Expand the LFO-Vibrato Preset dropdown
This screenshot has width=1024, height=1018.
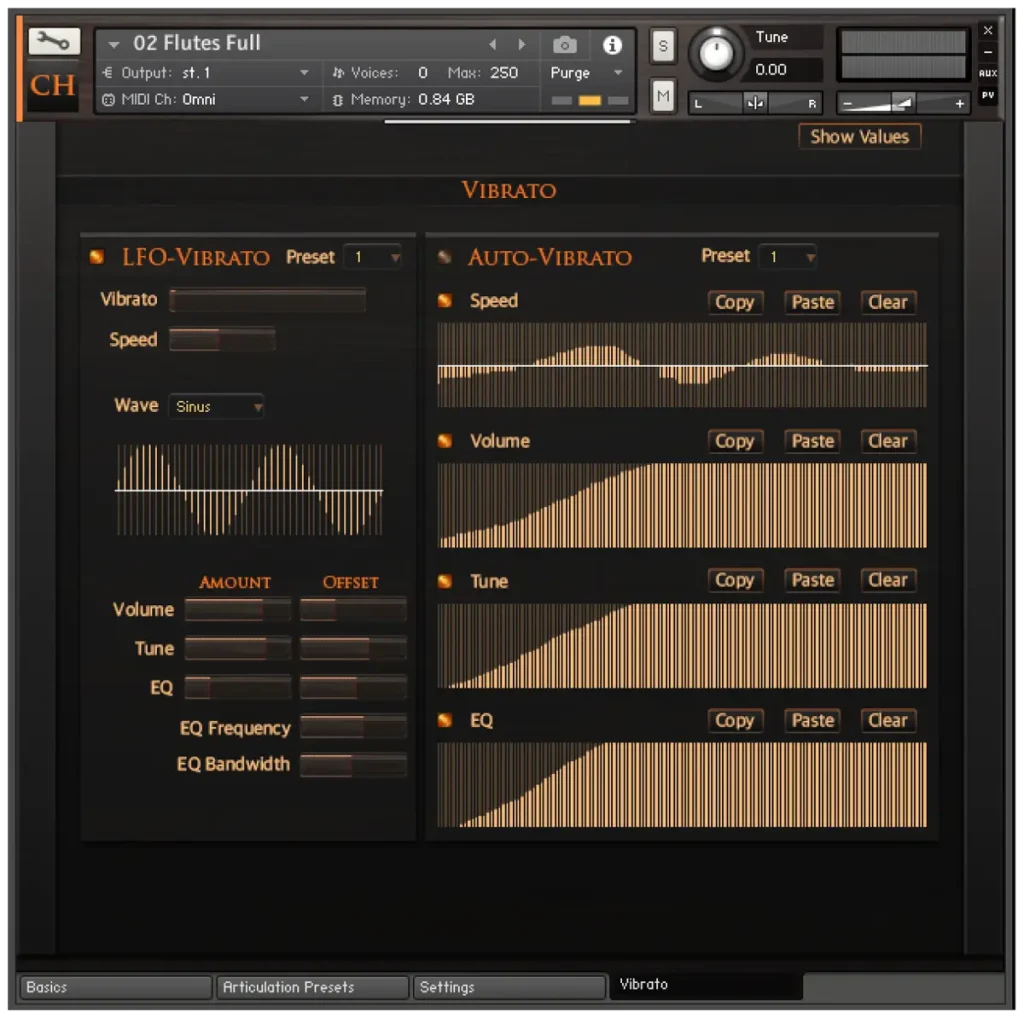coord(372,257)
